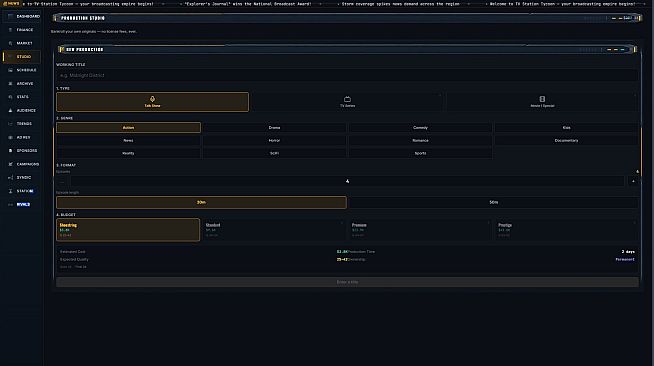This screenshot has width=654, height=366.
Task: Open the Rivals sidebar icon
Action: (10, 205)
